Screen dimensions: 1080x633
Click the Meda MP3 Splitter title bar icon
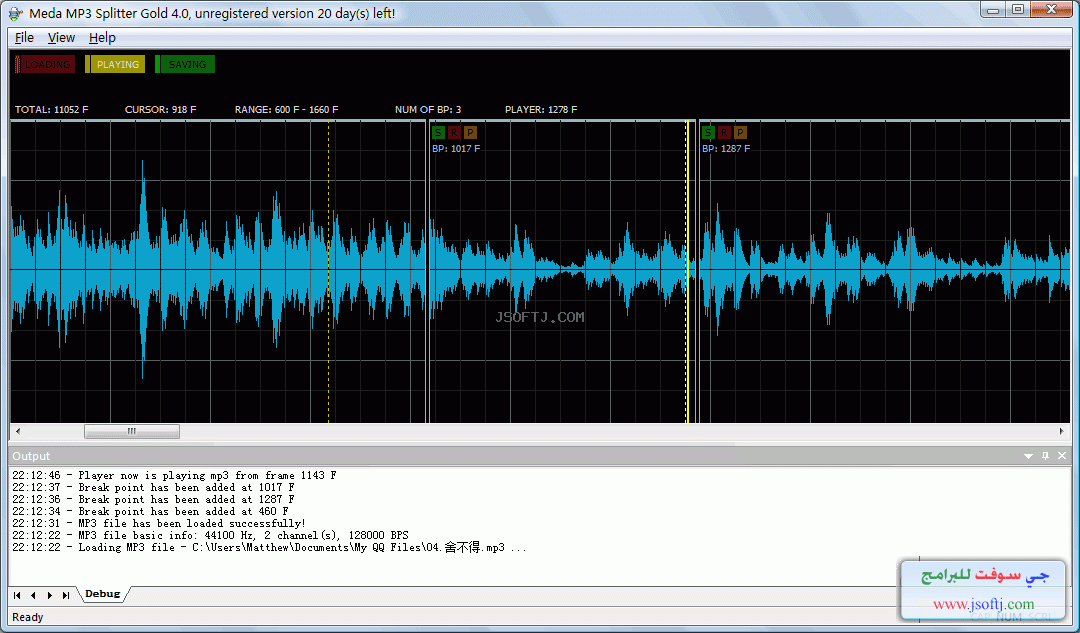(x=15, y=13)
